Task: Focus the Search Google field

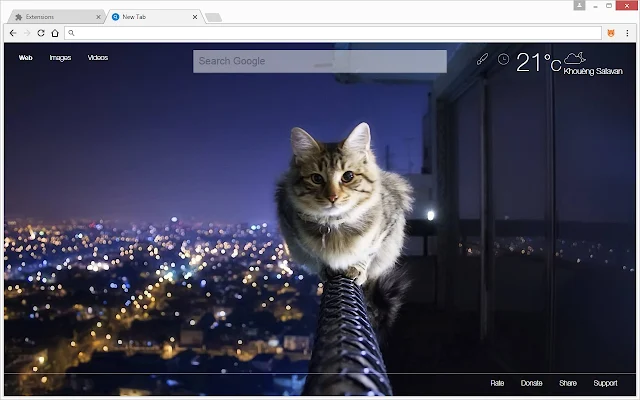Action: point(320,61)
